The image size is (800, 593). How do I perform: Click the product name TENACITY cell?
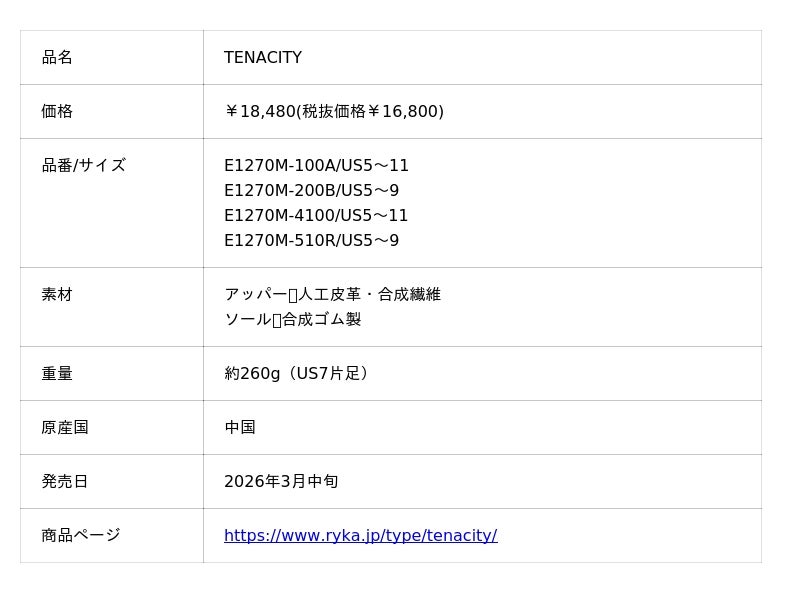(x=263, y=58)
